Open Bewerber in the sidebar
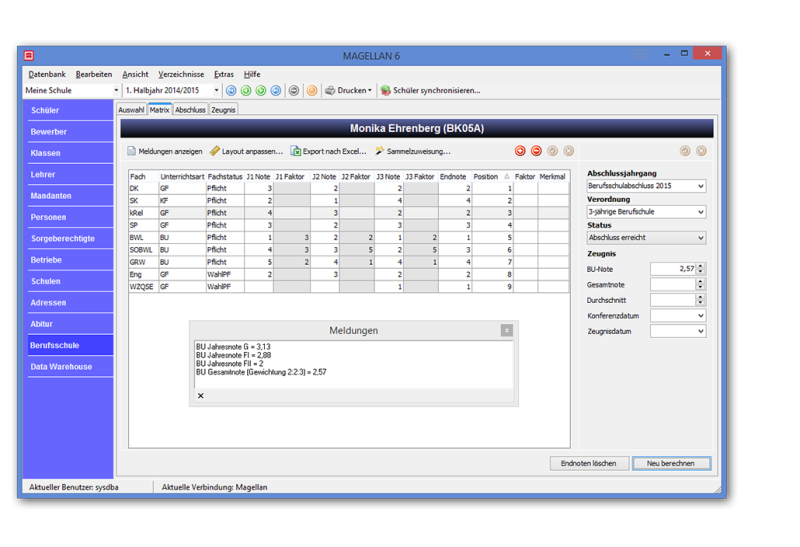The height and width of the screenshot is (547, 800). [70, 132]
